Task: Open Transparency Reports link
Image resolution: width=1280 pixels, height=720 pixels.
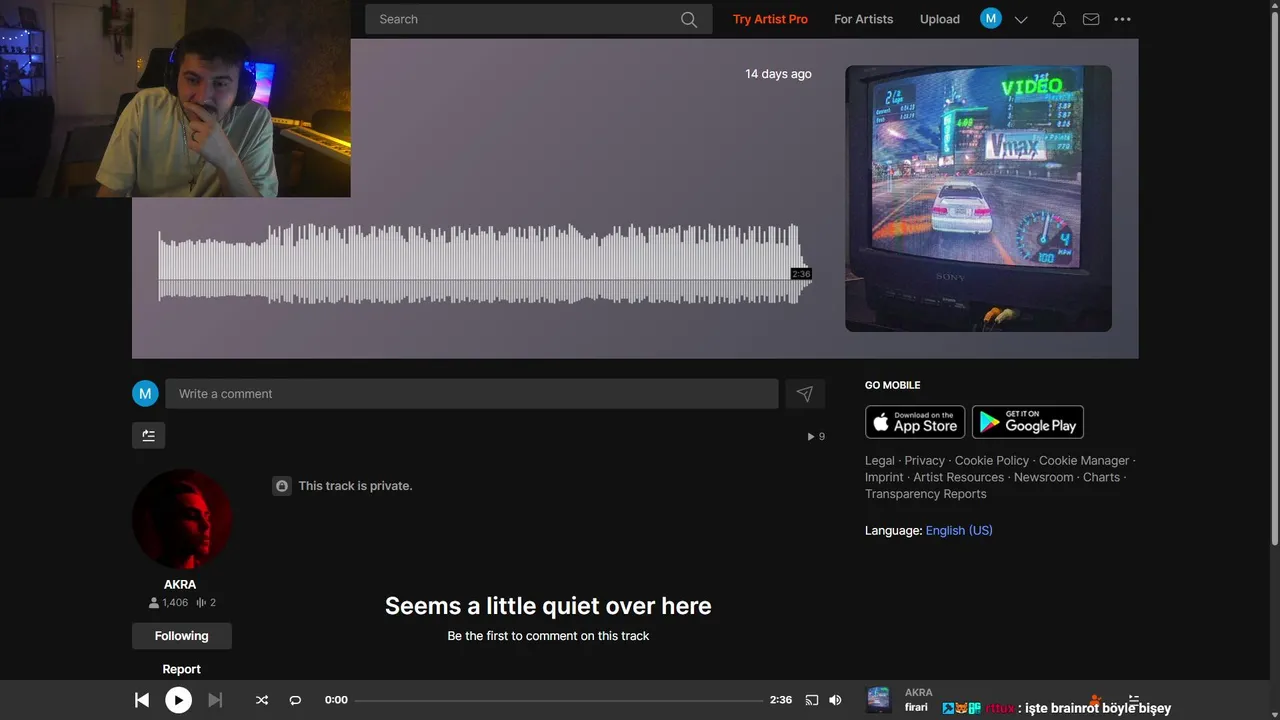Action: coord(926,494)
